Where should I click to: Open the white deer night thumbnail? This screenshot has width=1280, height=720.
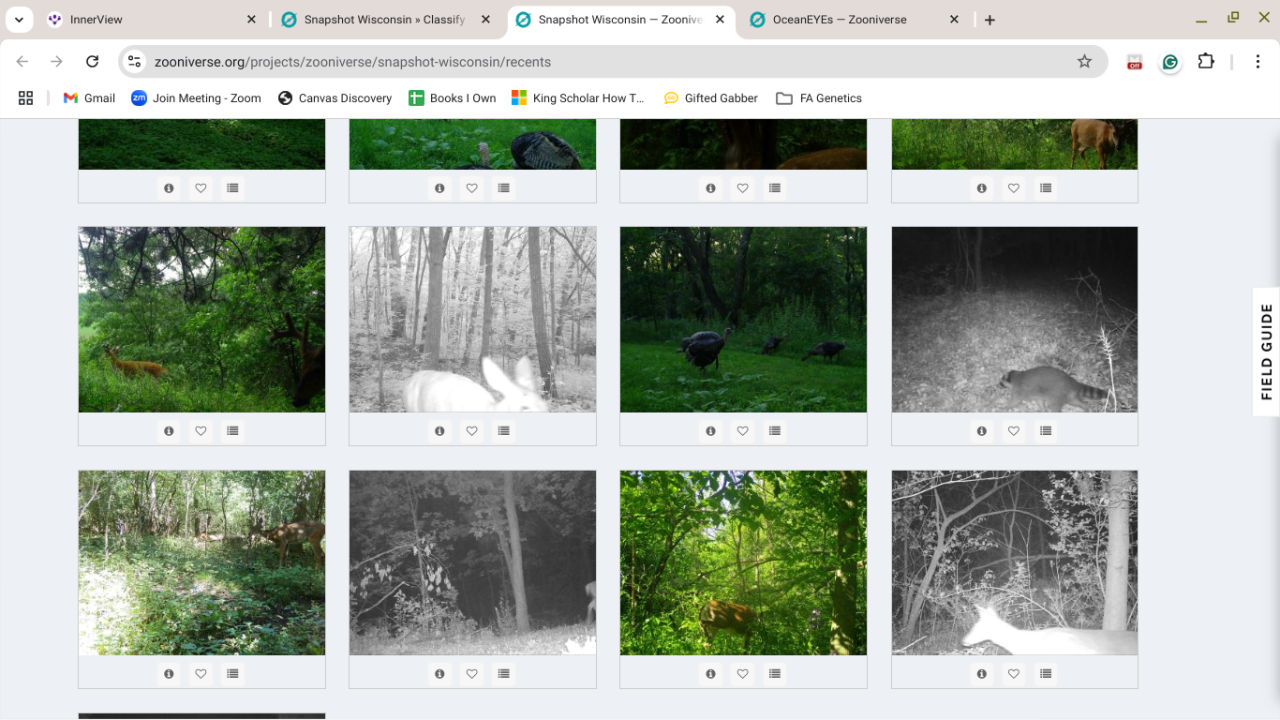(1014, 563)
